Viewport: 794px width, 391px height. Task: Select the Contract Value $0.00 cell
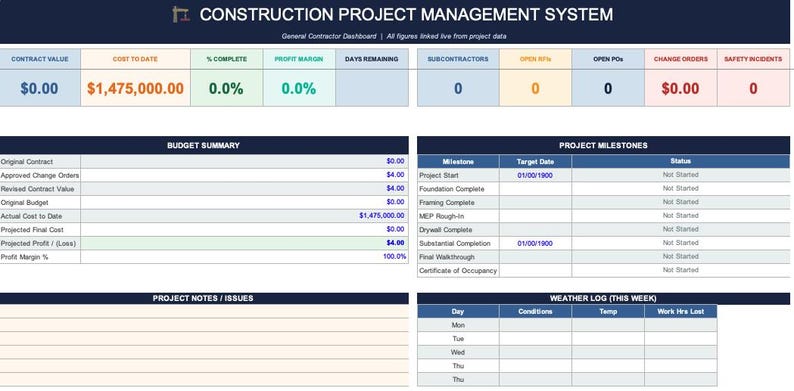point(39,88)
